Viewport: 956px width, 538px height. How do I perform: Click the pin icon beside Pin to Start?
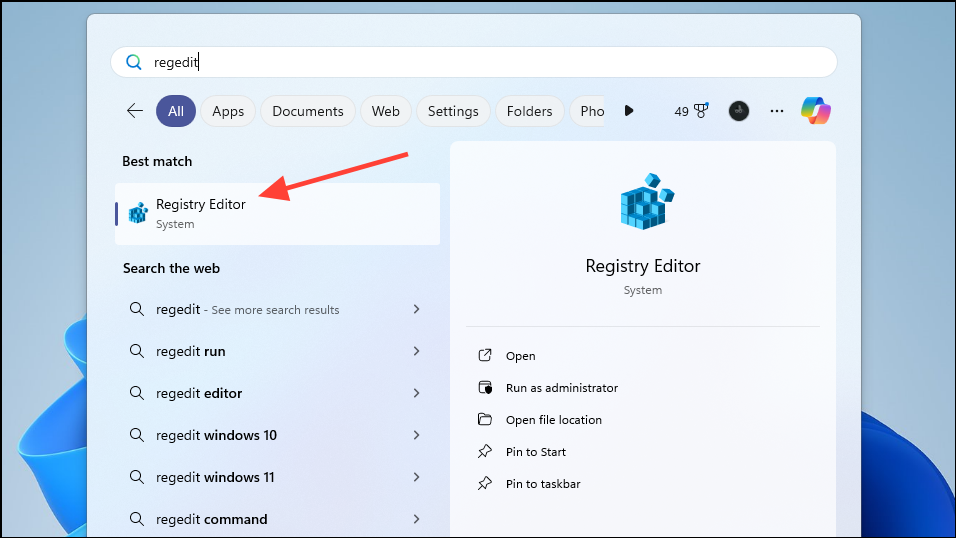coord(485,451)
